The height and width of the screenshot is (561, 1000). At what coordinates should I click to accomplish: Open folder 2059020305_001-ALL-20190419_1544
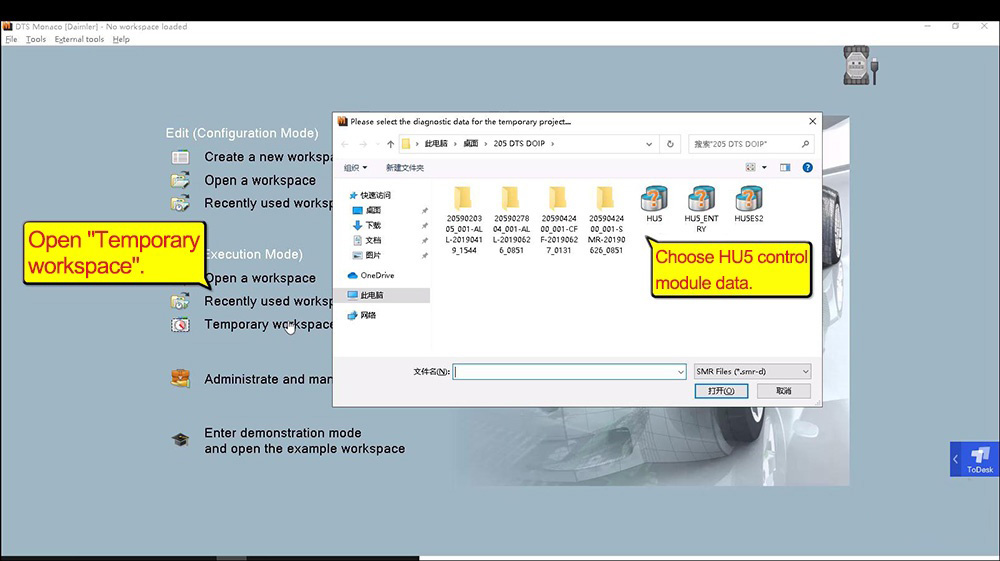pos(464,221)
